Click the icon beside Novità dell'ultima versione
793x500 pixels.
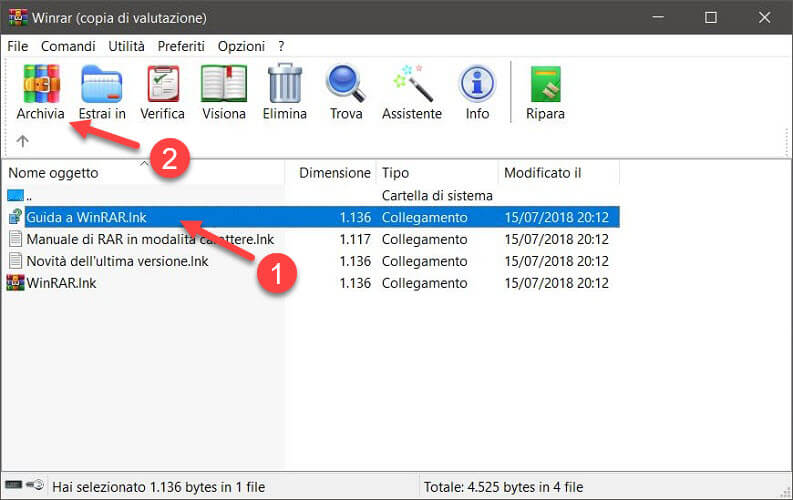[16, 261]
